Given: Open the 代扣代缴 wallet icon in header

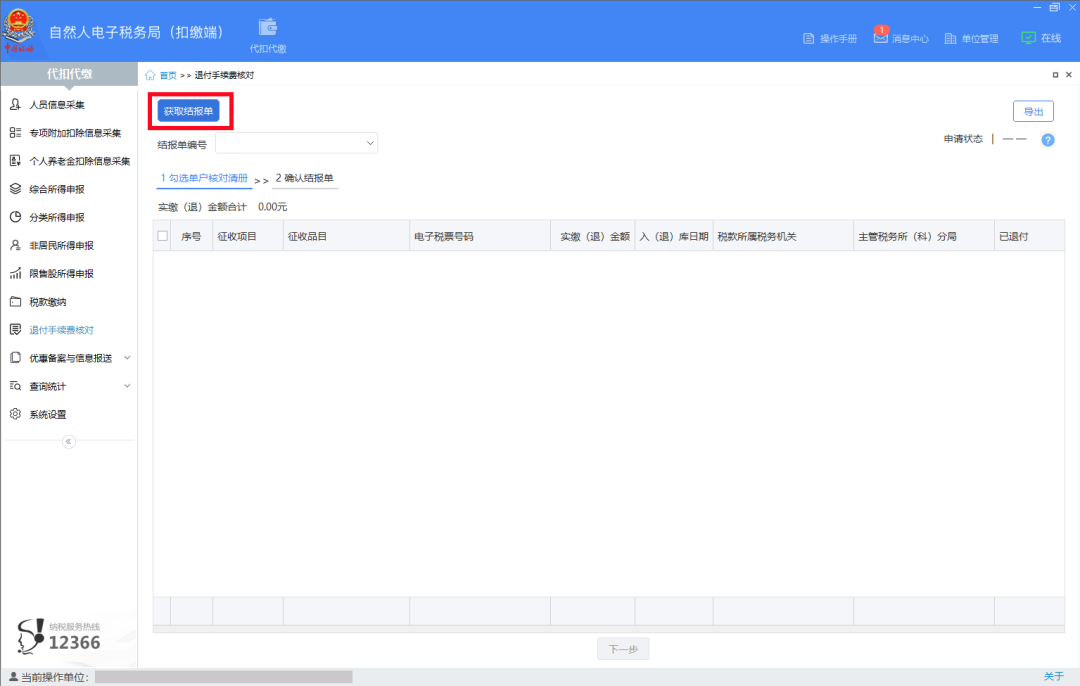Looking at the screenshot, I should [x=267, y=28].
